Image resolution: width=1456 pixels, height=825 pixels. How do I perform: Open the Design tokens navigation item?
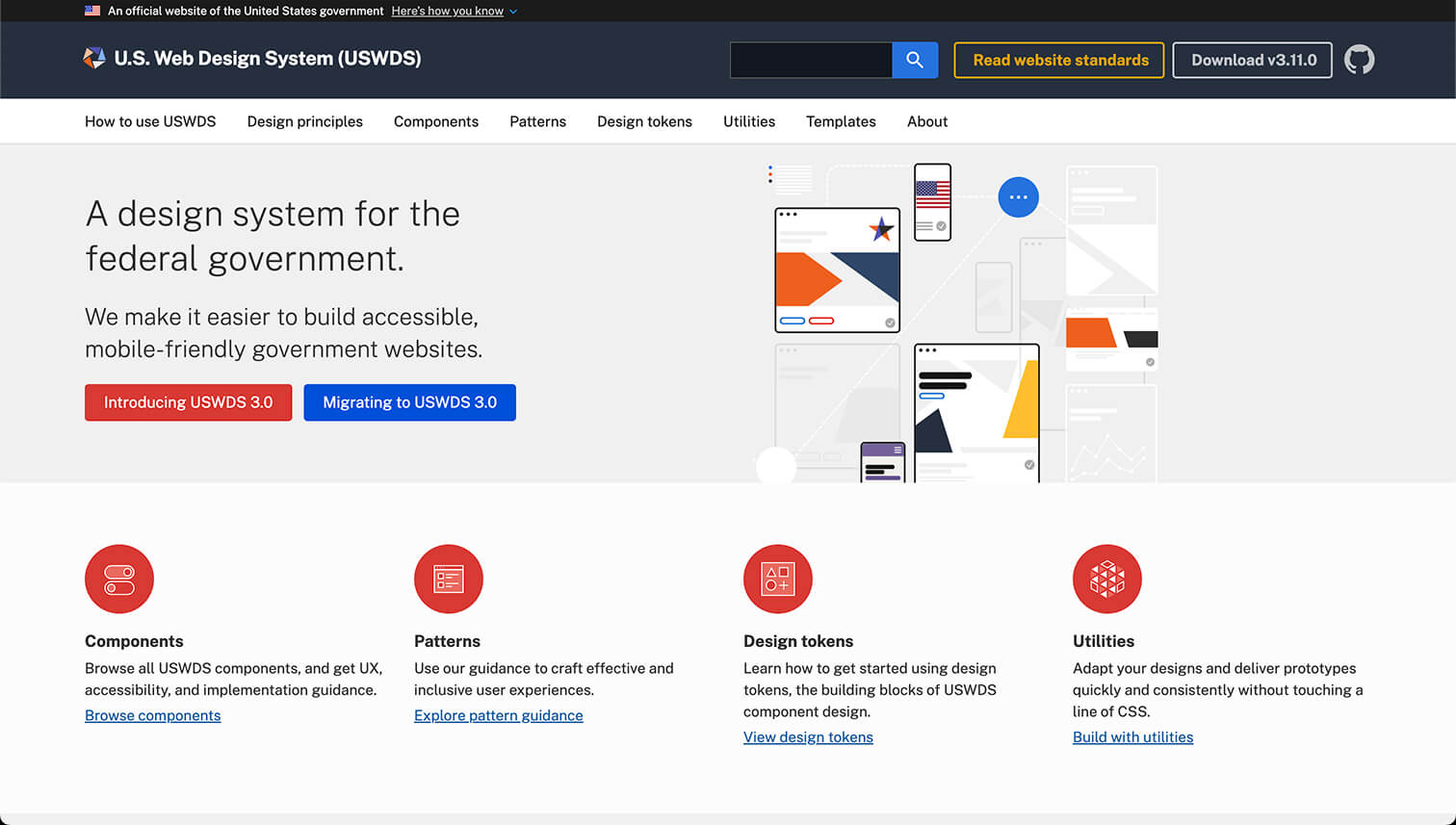coord(644,121)
